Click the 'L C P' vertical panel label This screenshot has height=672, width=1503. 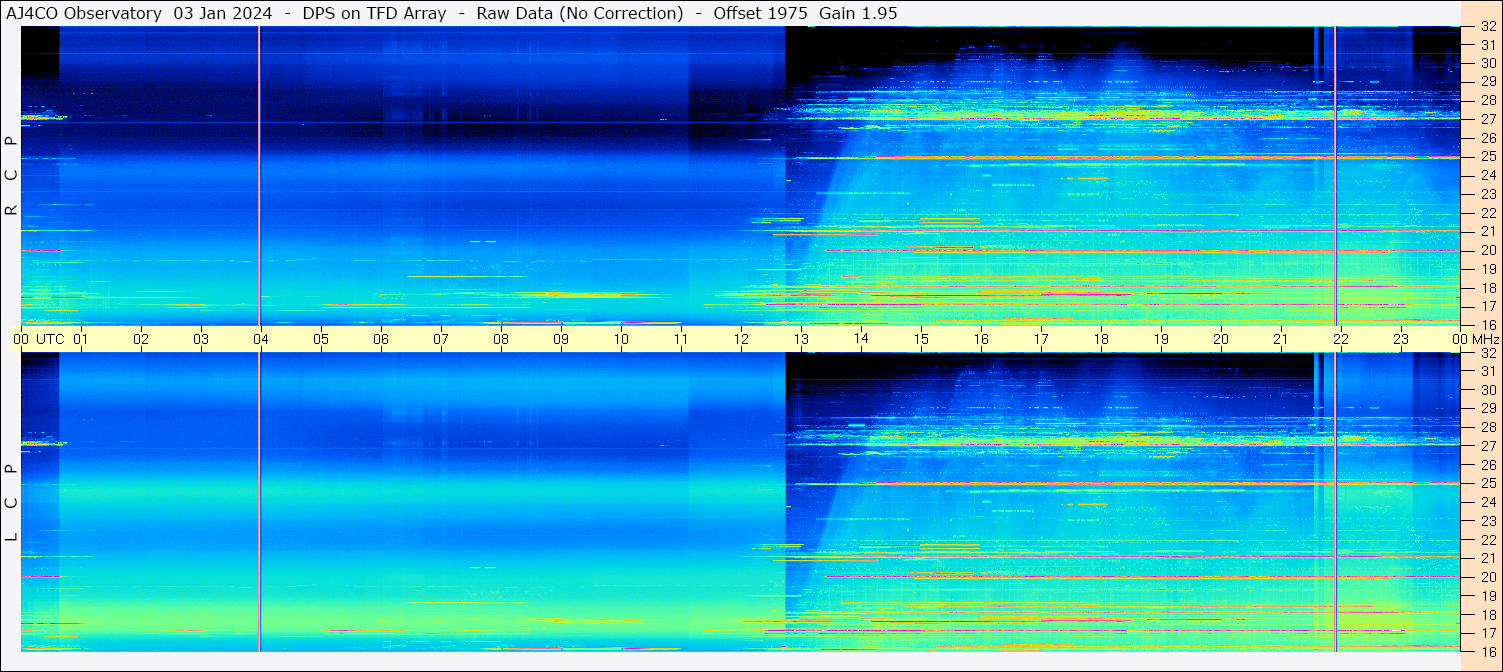[11, 503]
